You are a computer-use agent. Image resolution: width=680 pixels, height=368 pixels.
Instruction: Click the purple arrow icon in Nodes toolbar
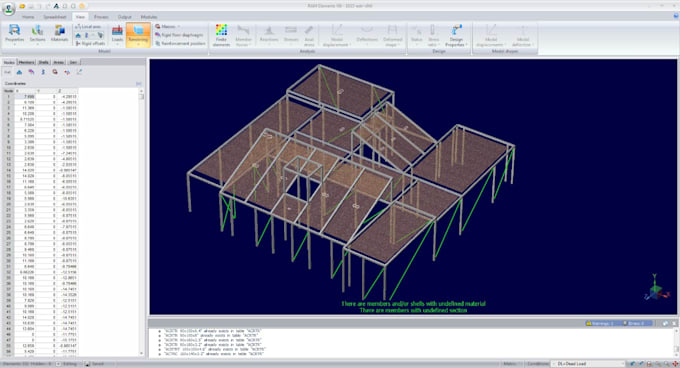pos(31,72)
